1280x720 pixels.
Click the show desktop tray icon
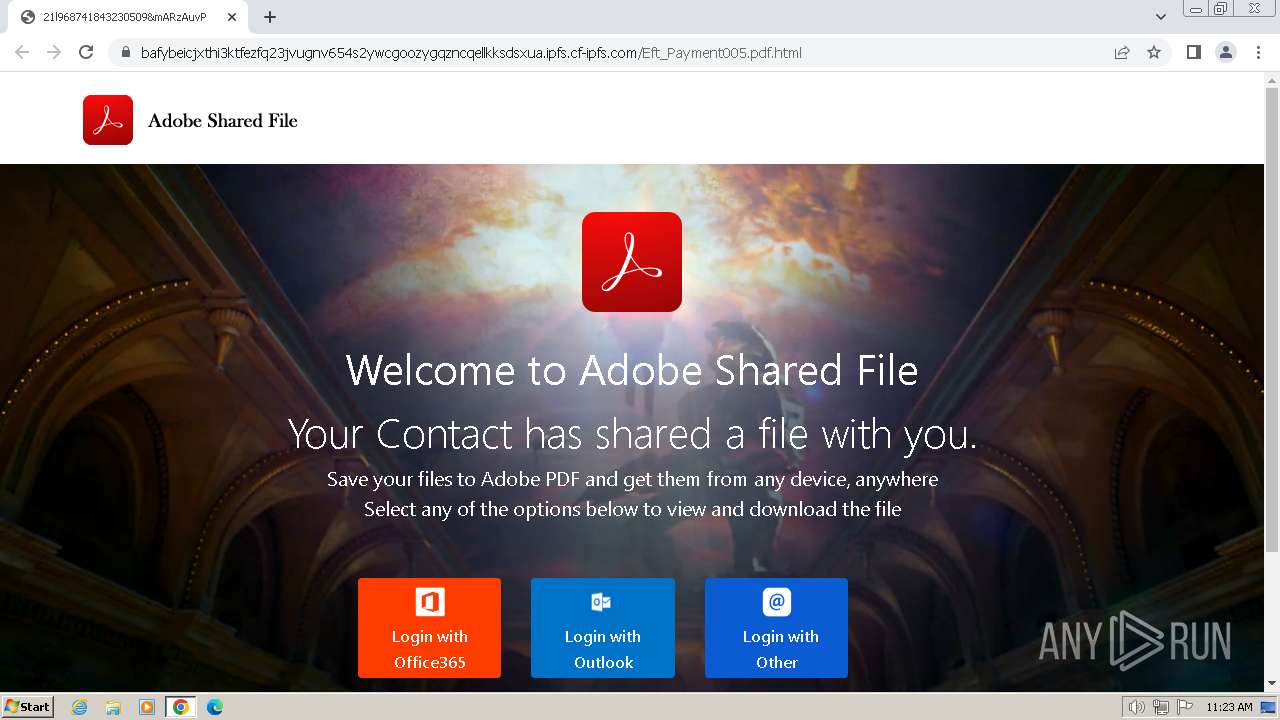[1268, 707]
